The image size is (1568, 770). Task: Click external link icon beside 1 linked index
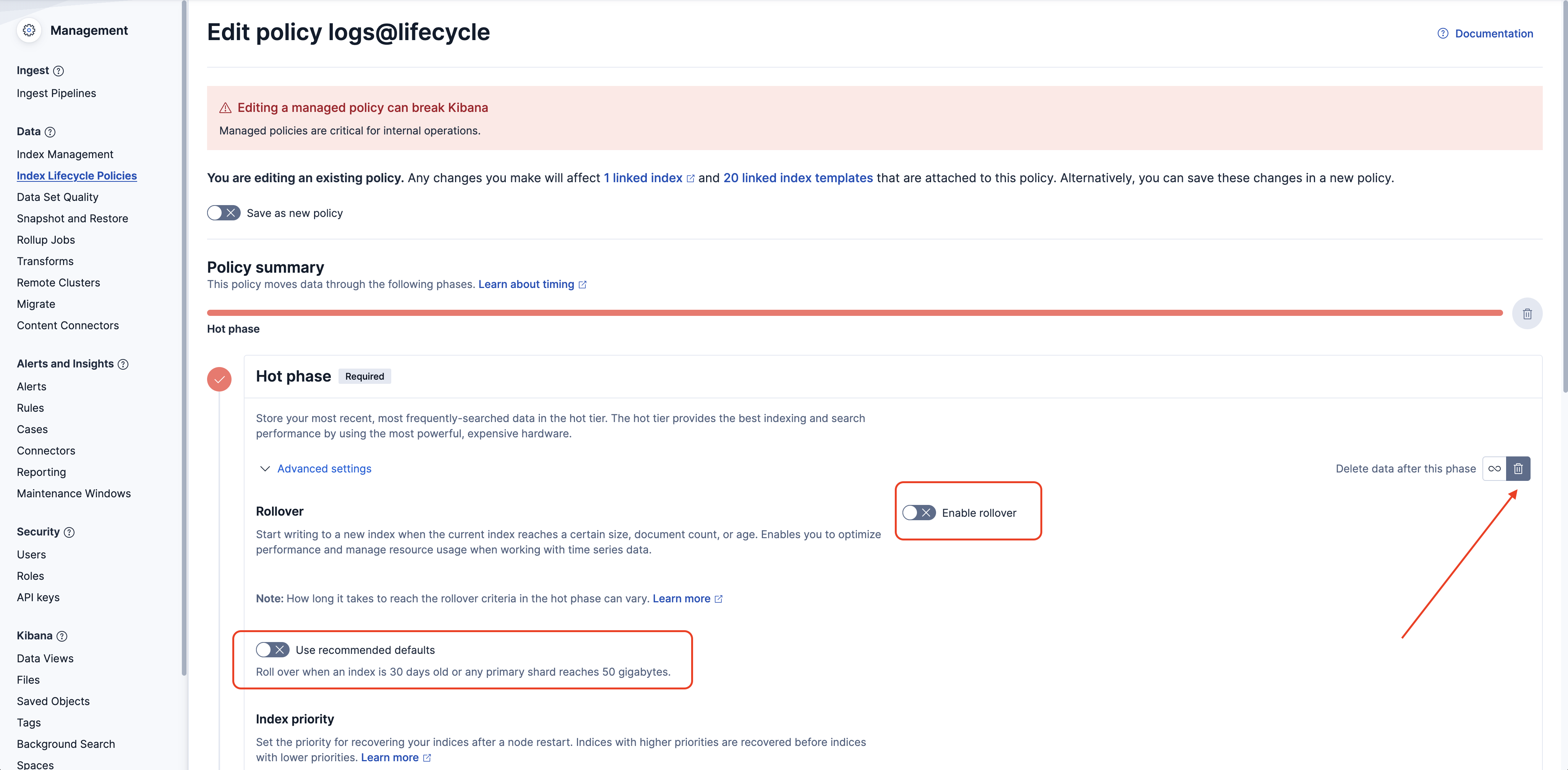coord(690,178)
